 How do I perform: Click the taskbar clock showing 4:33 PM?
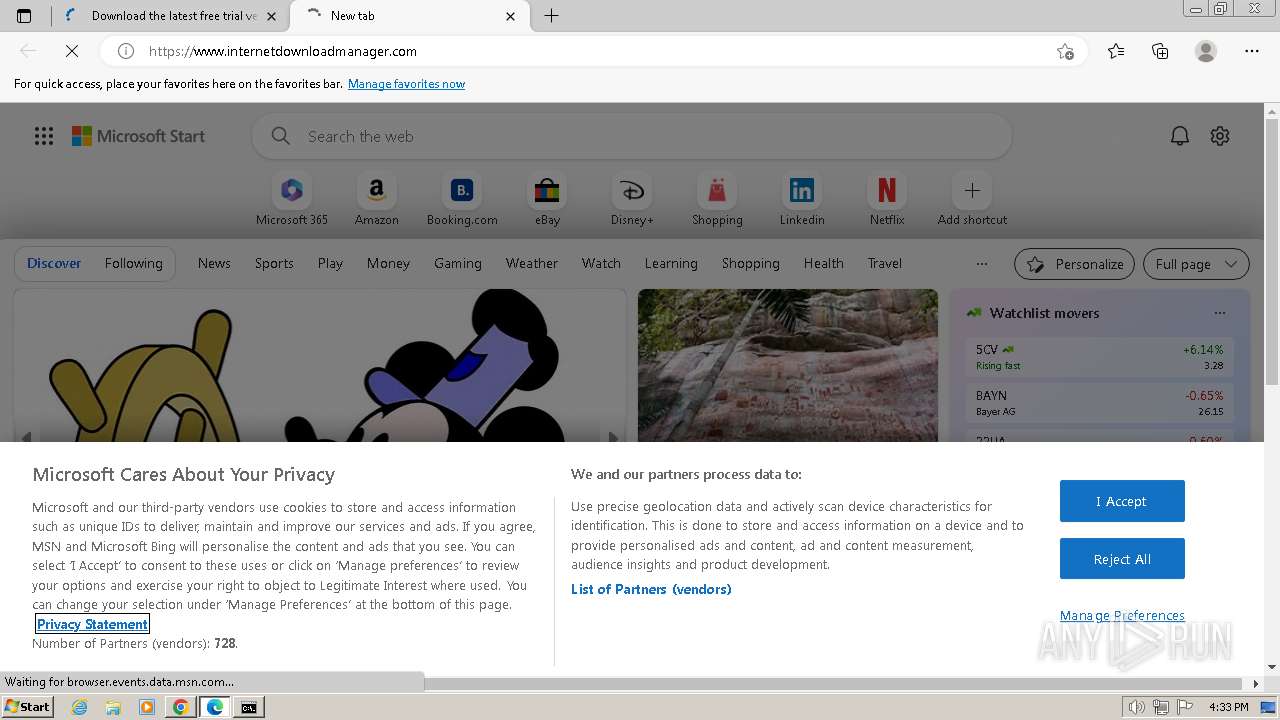(x=1228, y=707)
